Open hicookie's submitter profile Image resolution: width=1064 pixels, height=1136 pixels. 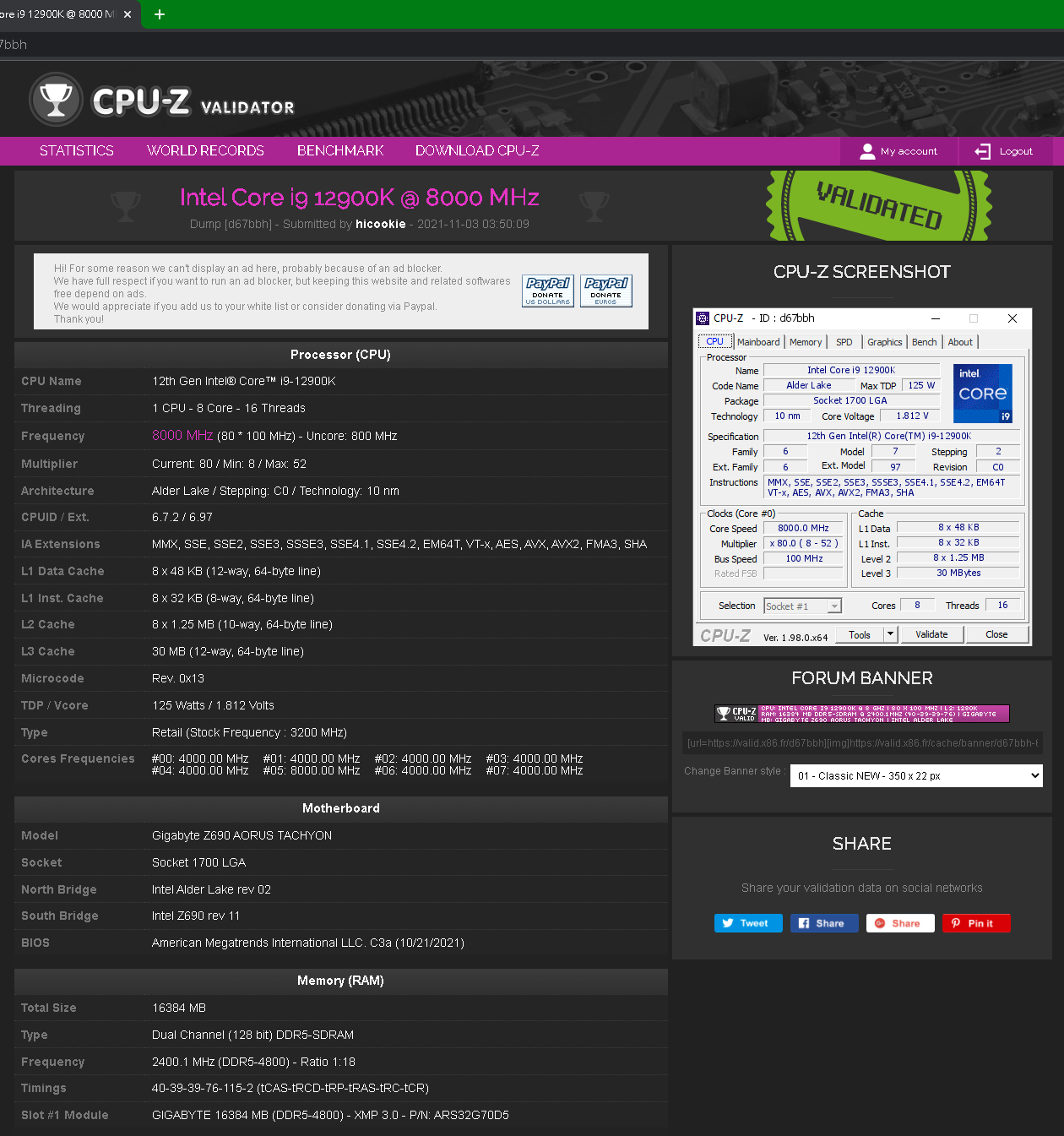(x=381, y=224)
